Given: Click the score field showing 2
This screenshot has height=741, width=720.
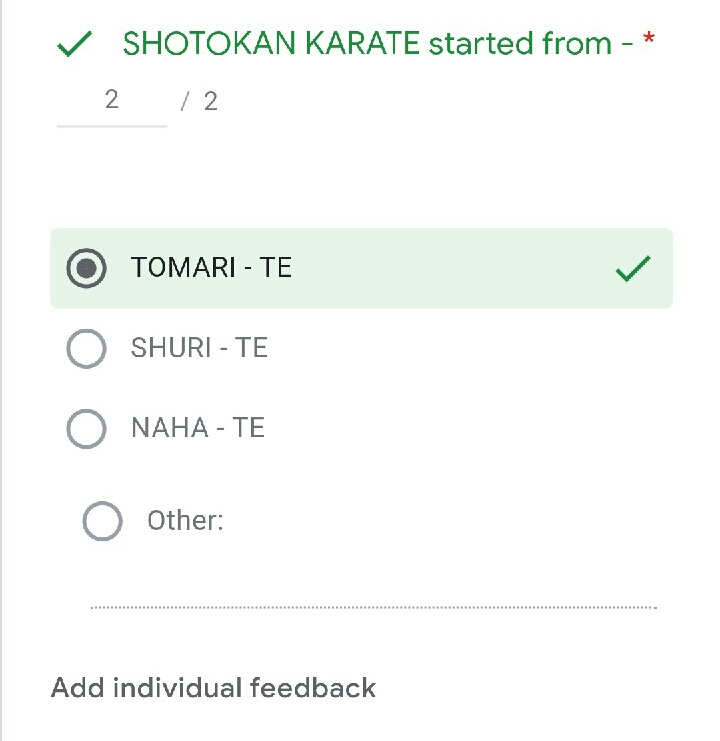Looking at the screenshot, I should [x=111, y=100].
